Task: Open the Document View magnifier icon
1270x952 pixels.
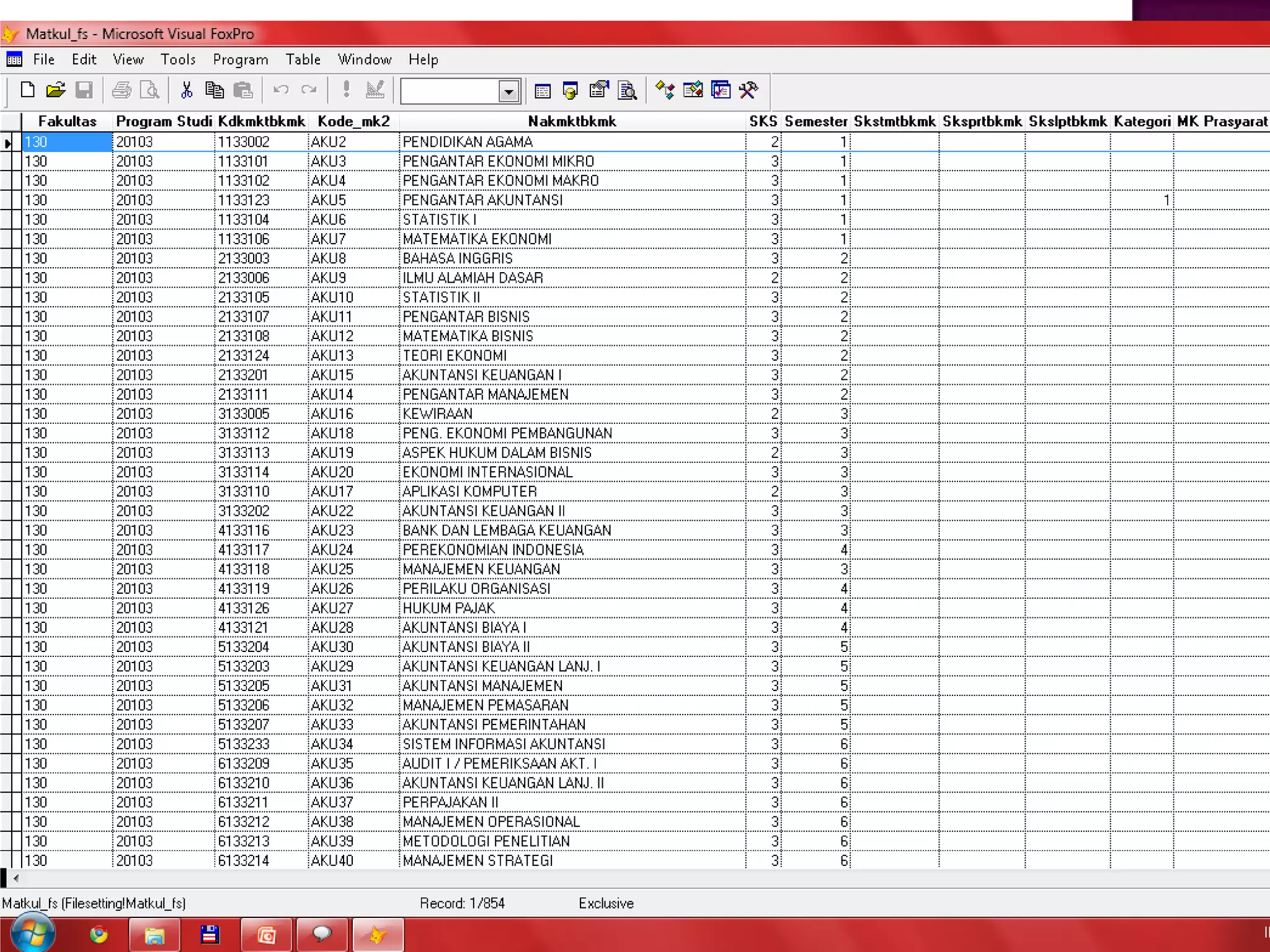Action: (628, 91)
